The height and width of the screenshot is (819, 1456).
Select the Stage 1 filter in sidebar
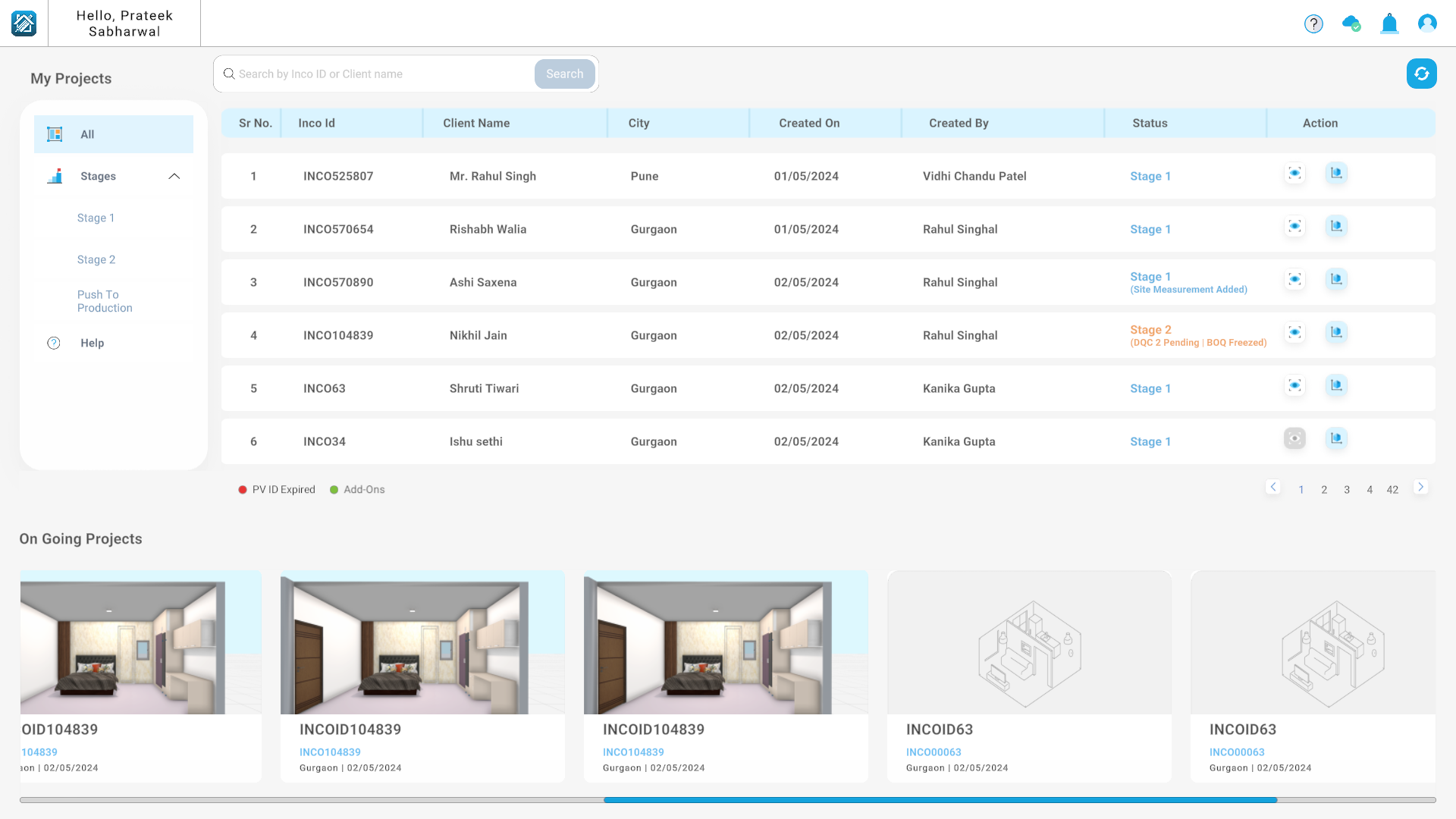pos(97,218)
